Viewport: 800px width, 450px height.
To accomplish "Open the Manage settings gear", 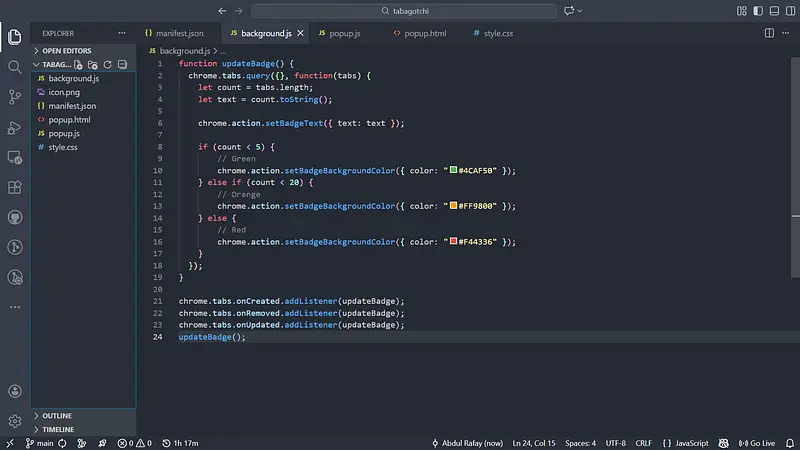I will (15, 421).
